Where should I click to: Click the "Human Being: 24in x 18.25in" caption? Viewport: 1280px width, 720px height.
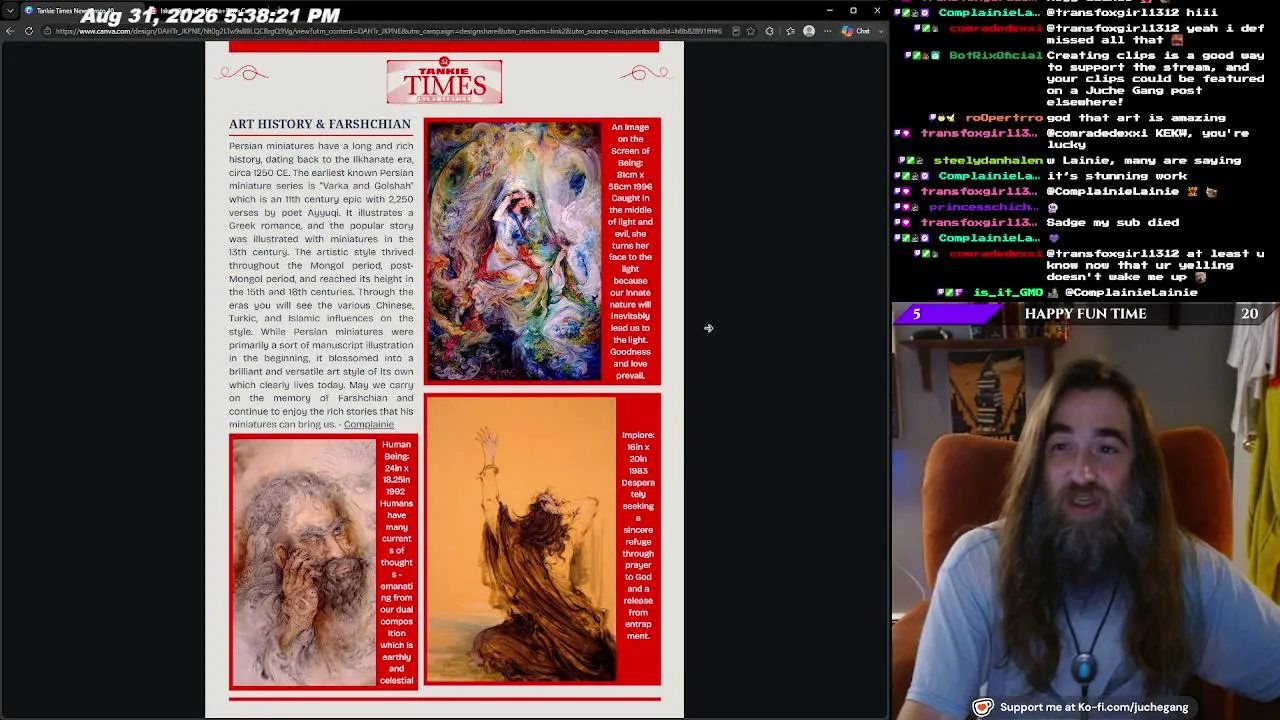coord(397,562)
